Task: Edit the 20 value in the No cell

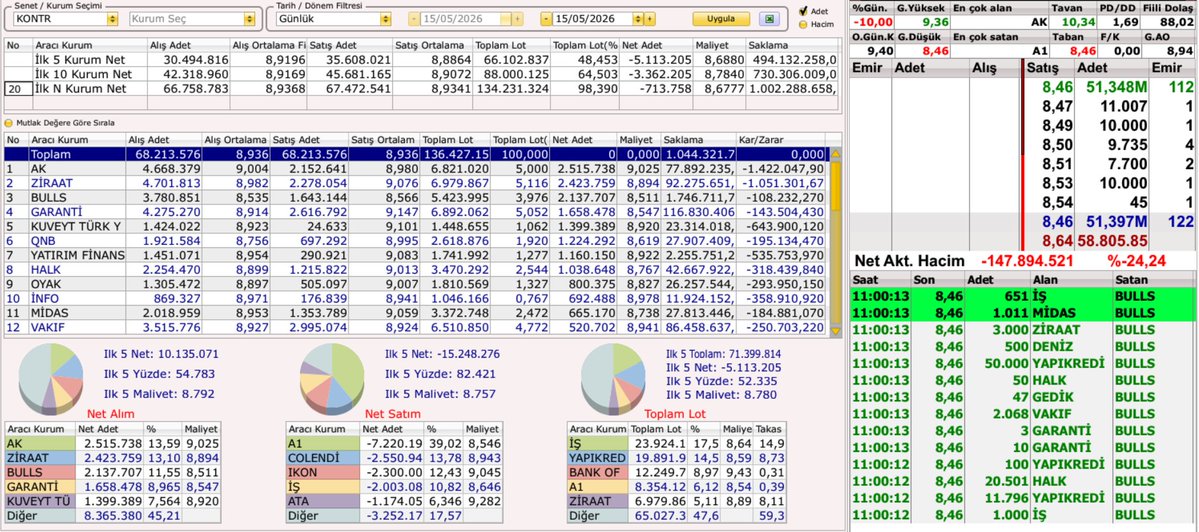Action: click(x=18, y=89)
